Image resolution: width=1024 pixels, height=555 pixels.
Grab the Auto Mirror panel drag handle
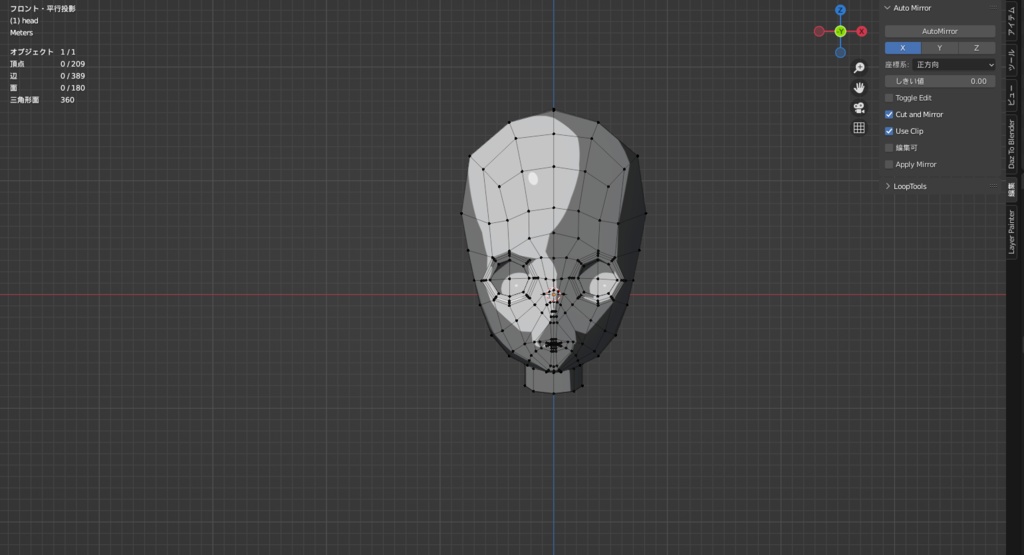993,8
